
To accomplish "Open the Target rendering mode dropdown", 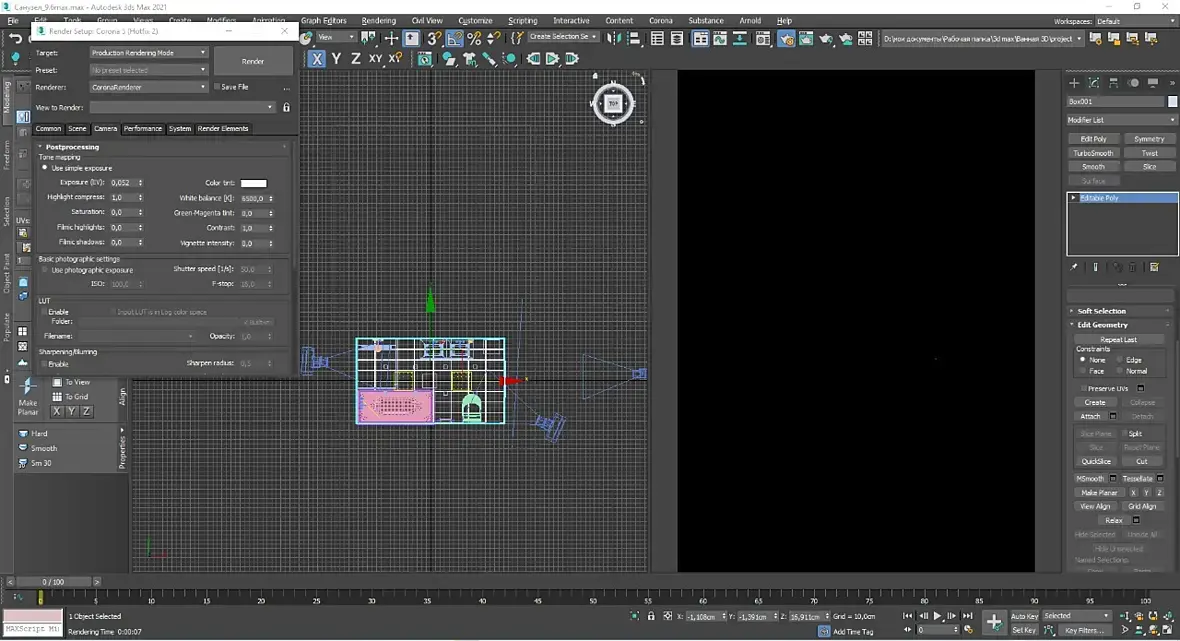I will [148, 53].
